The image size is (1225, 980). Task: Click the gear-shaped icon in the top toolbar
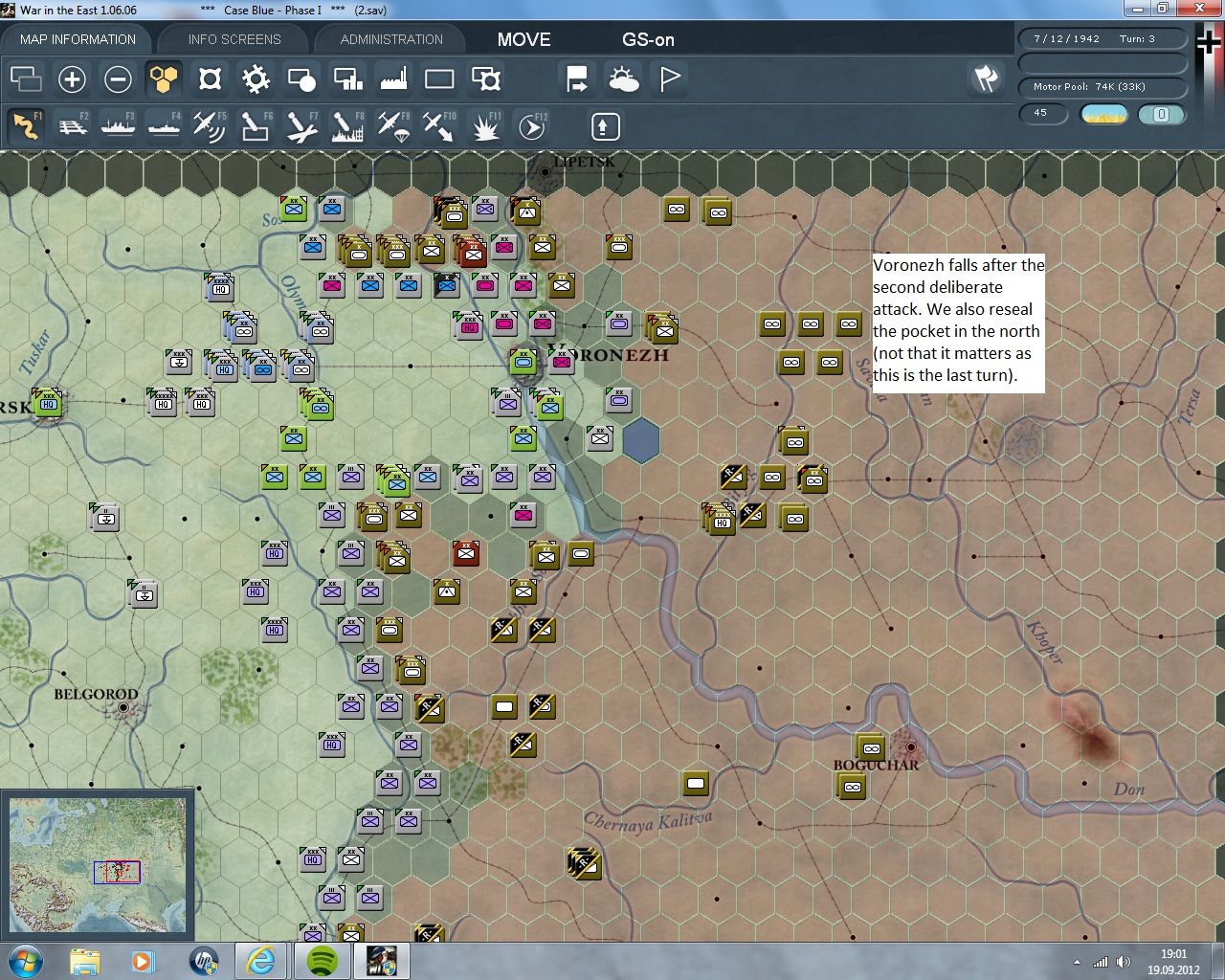coord(256,78)
